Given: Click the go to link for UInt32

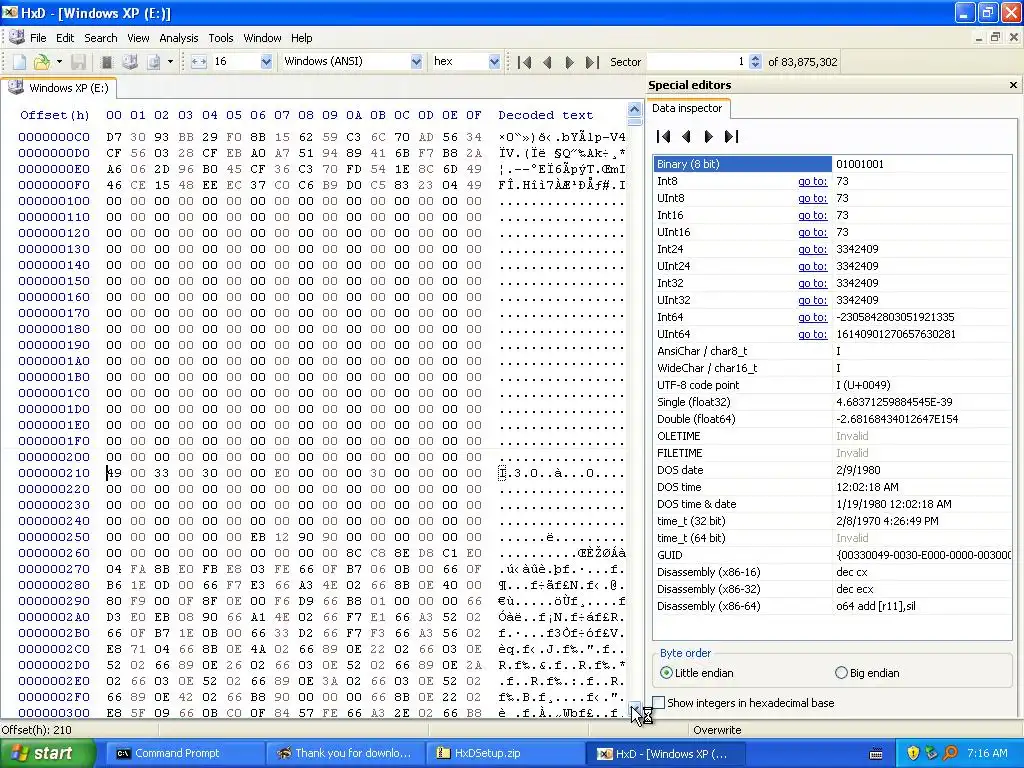Looking at the screenshot, I should [x=812, y=300].
